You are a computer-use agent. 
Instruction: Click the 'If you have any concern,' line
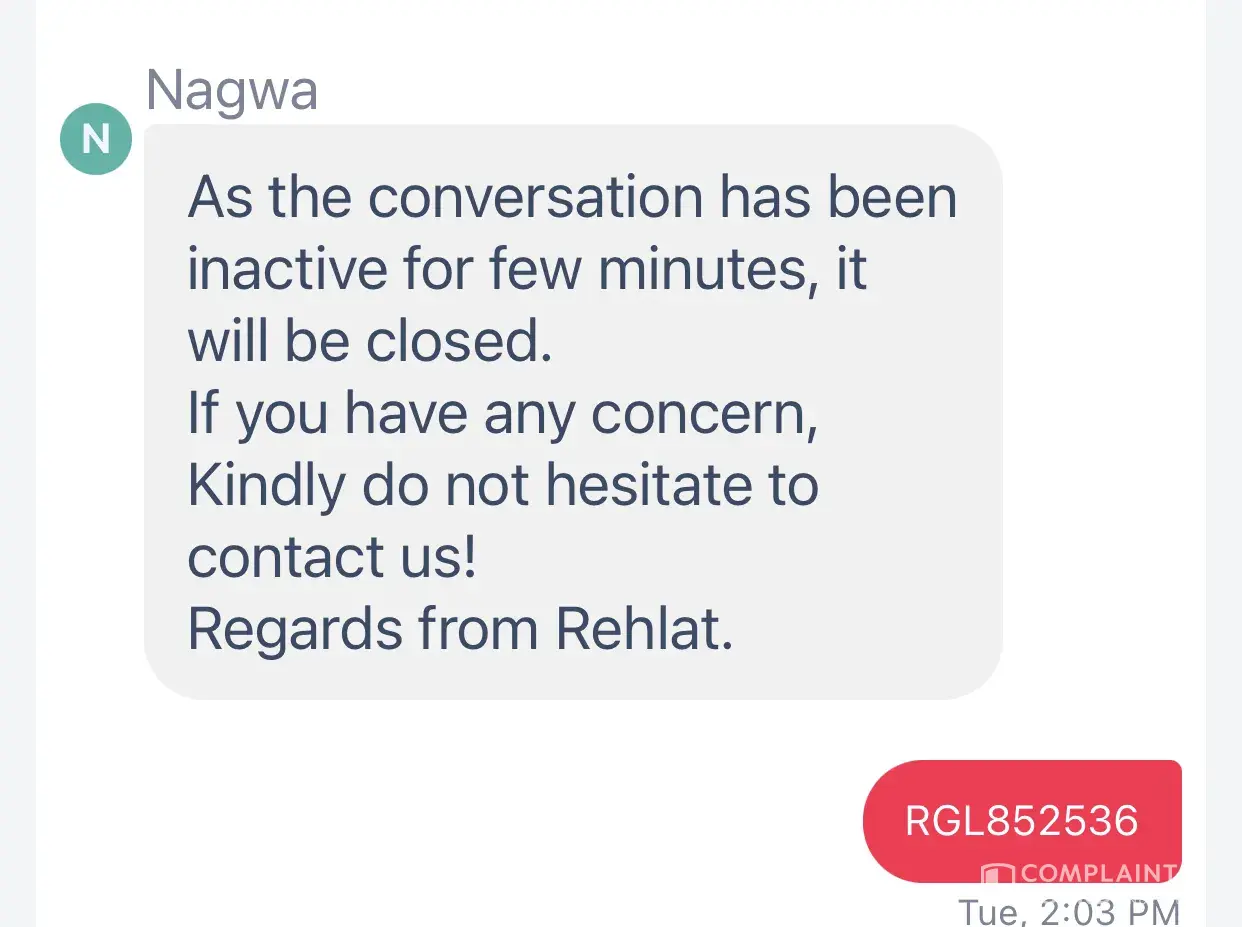point(503,414)
